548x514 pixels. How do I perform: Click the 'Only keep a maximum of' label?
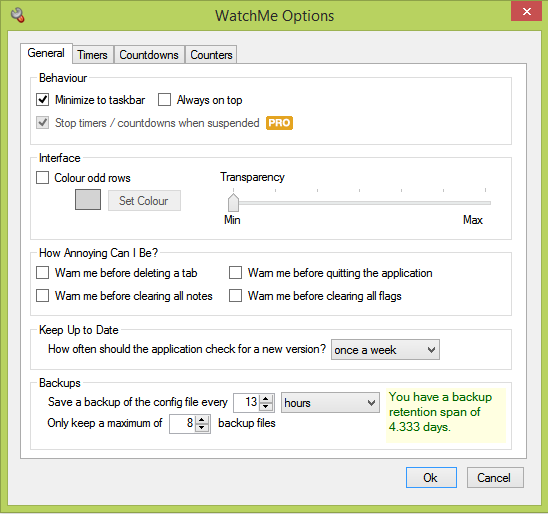pos(105,423)
